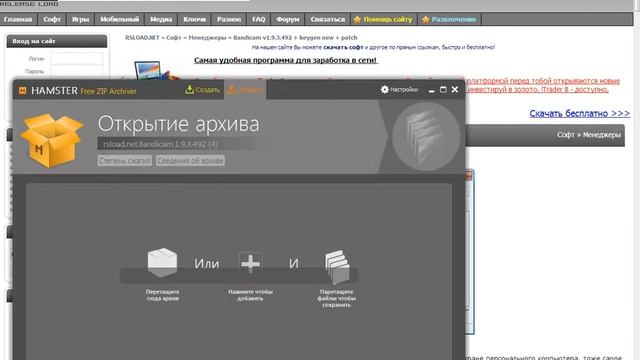The width and height of the screenshot is (640, 360).
Task: Click 'Нажмите чтобы добавить' caption
Action: point(250,295)
